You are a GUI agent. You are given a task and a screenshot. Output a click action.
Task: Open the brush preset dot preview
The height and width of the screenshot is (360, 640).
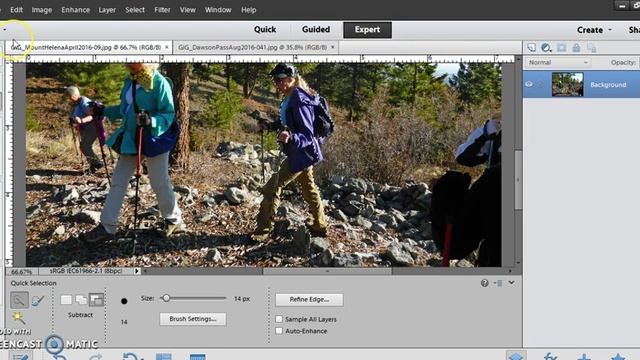(x=124, y=301)
